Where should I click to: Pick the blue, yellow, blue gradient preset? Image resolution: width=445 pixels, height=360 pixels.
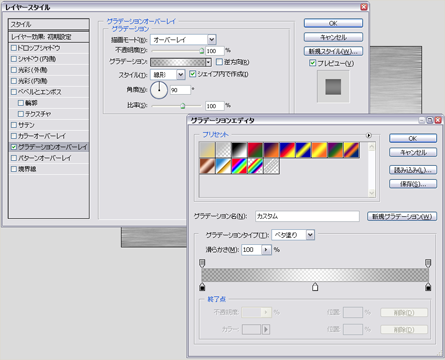tap(303, 150)
